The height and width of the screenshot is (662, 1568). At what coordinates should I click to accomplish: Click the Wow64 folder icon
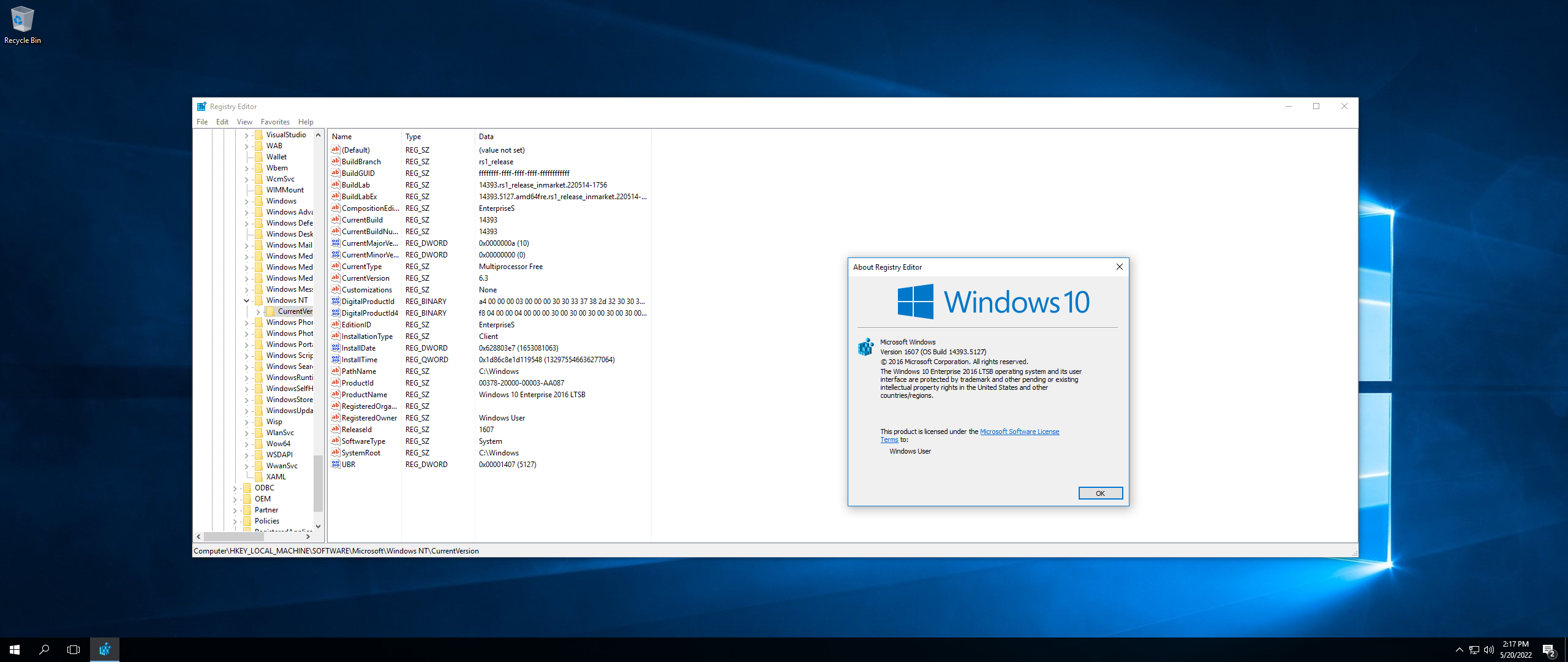coord(259,444)
